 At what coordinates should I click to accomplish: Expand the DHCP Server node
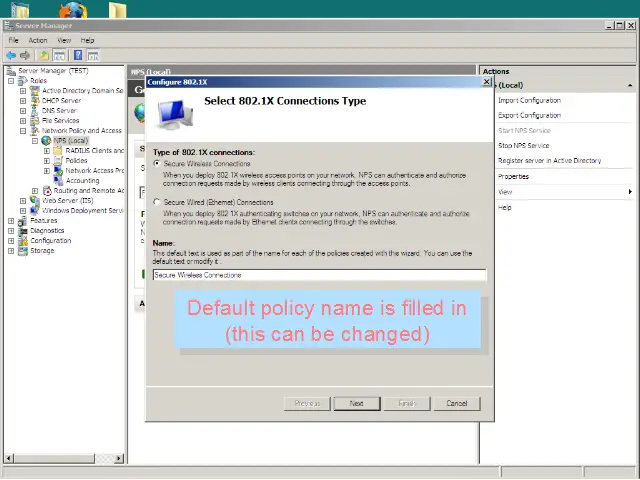(23, 101)
